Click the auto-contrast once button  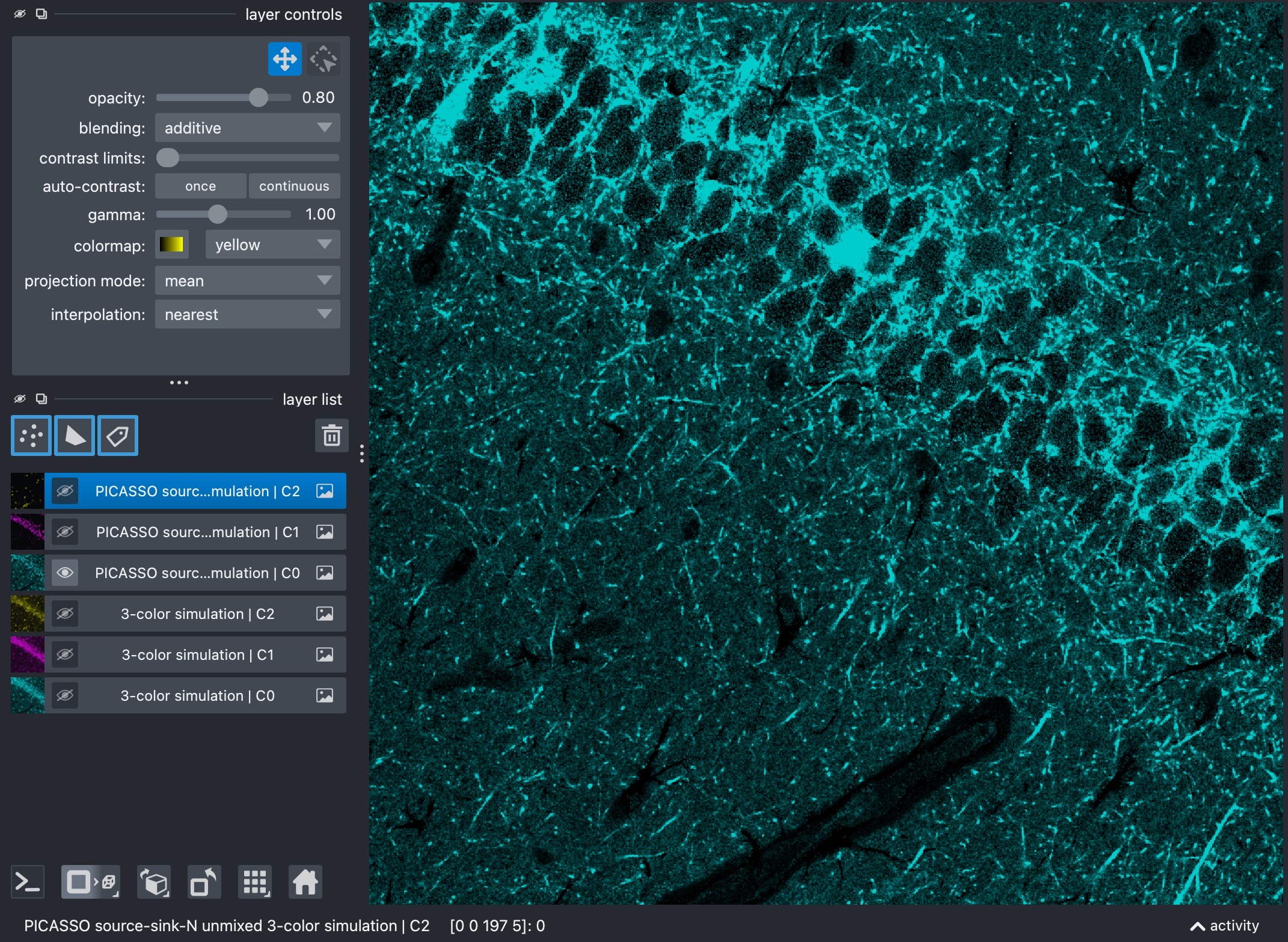pyautogui.click(x=201, y=186)
